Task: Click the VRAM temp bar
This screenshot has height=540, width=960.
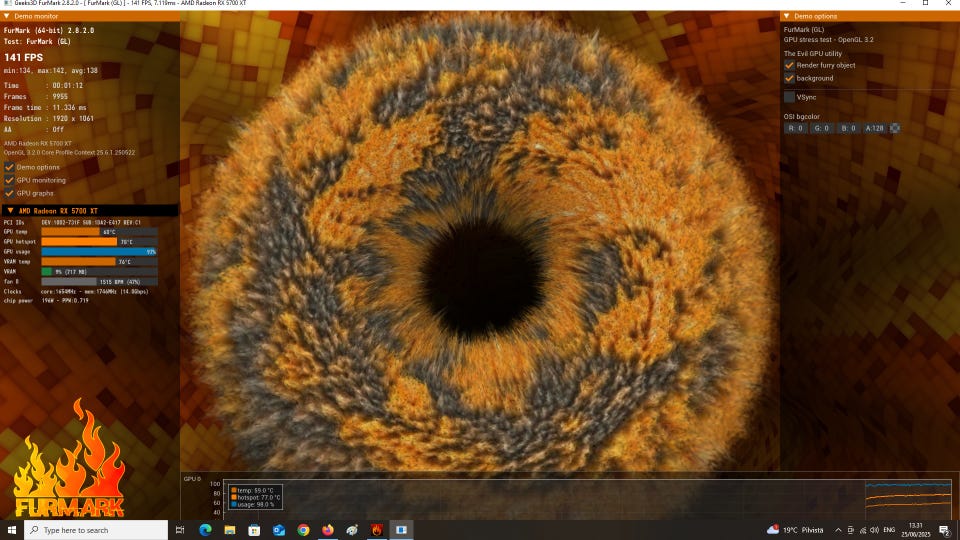Action: (x=99, y=261)
